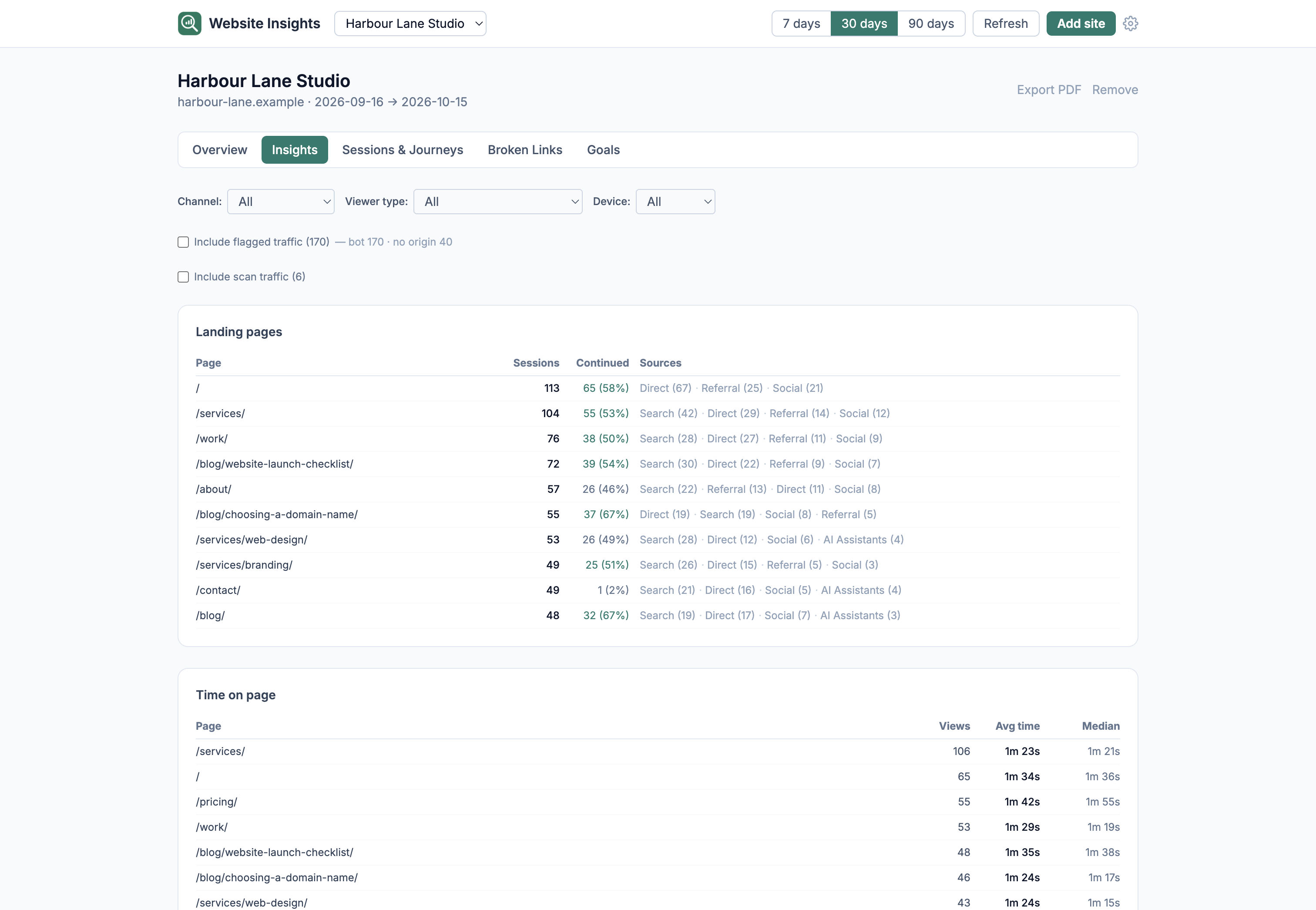1316x910 pixels.
Task: Click /blog/website-launch-checklist/ in Landing pages
Action: pos(274,464)
